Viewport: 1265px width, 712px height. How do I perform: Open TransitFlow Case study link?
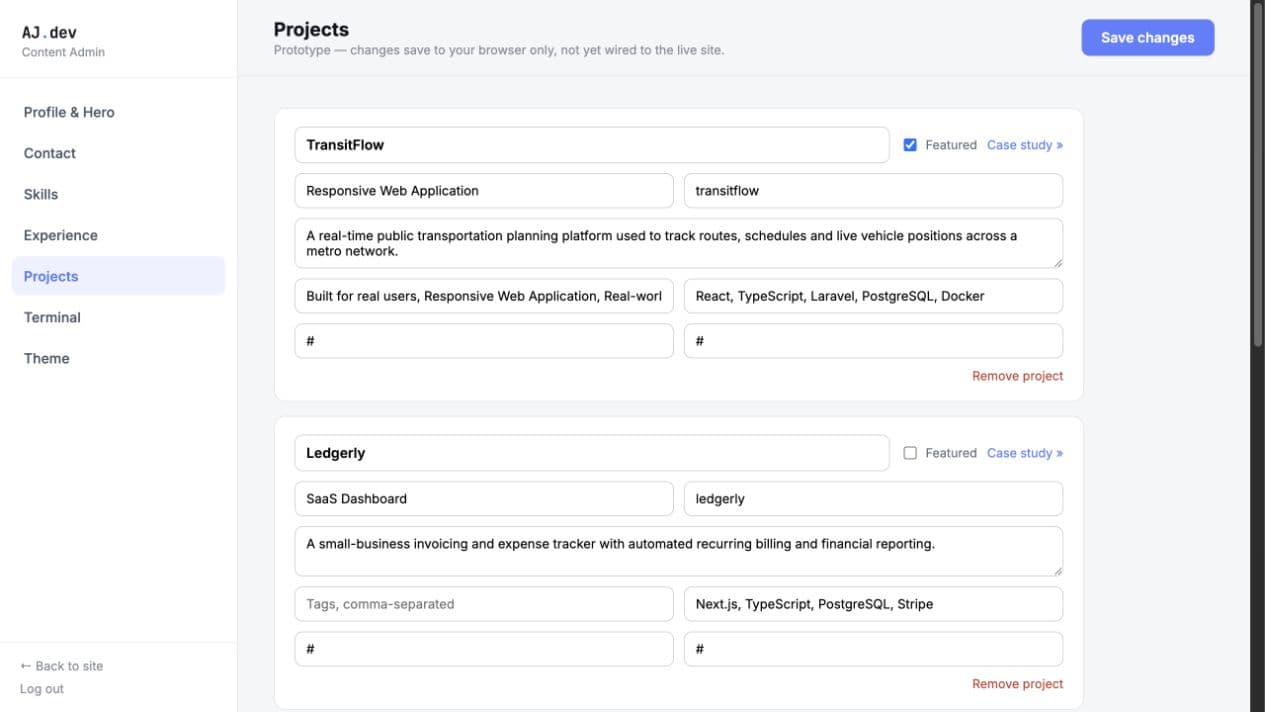[x=1025, y=145]
